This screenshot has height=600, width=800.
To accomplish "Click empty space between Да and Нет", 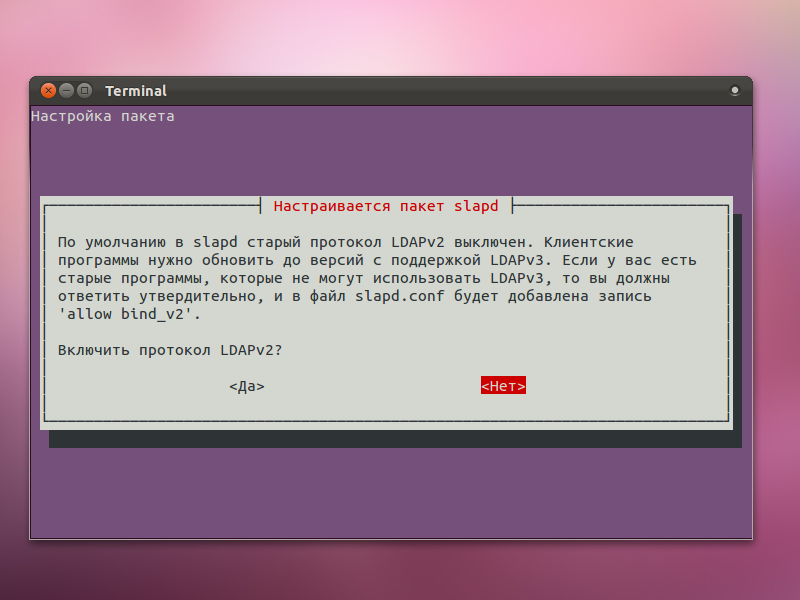I will tap(370, 386).
